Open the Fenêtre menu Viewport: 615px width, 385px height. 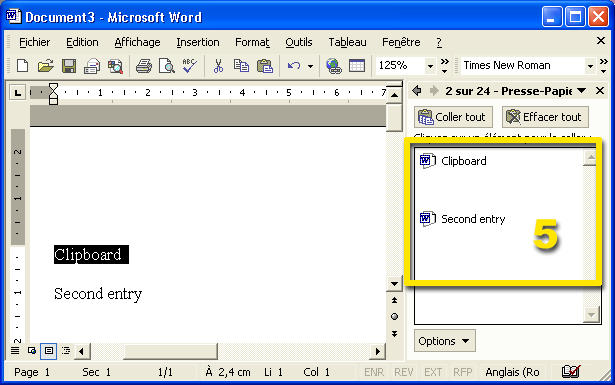click(401, 42)
